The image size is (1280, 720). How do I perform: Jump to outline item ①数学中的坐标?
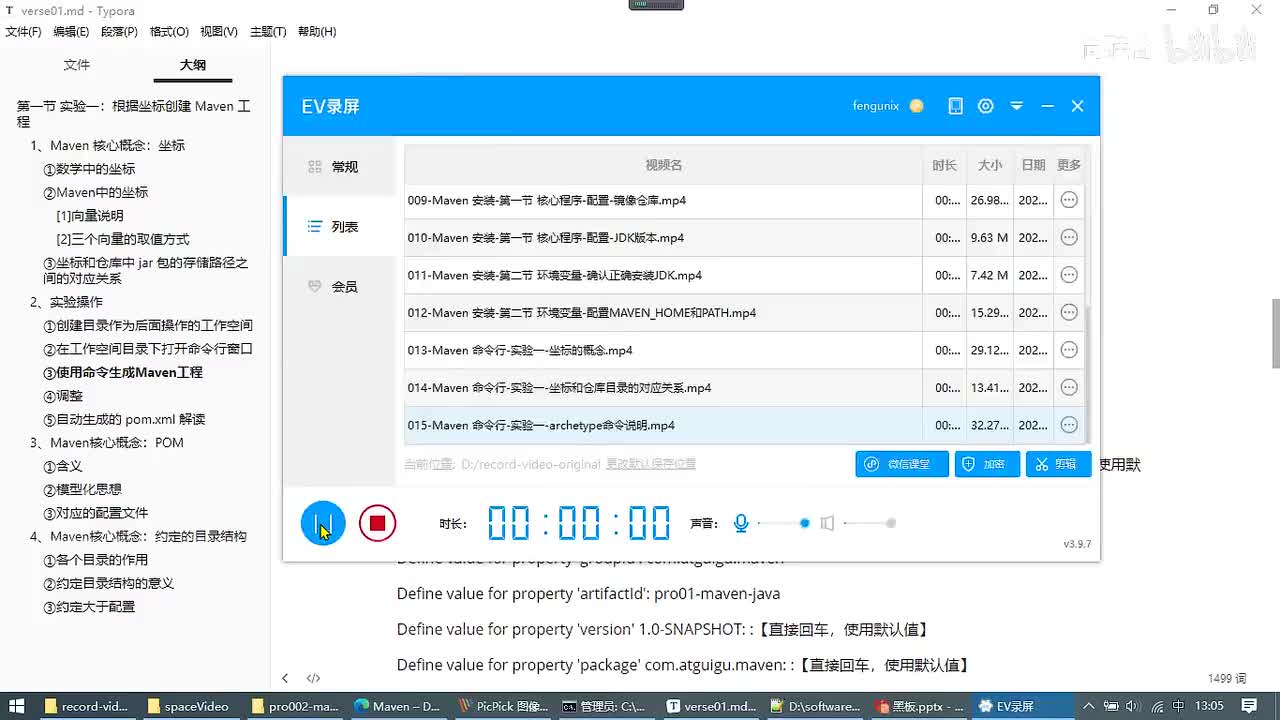(89, 169)
